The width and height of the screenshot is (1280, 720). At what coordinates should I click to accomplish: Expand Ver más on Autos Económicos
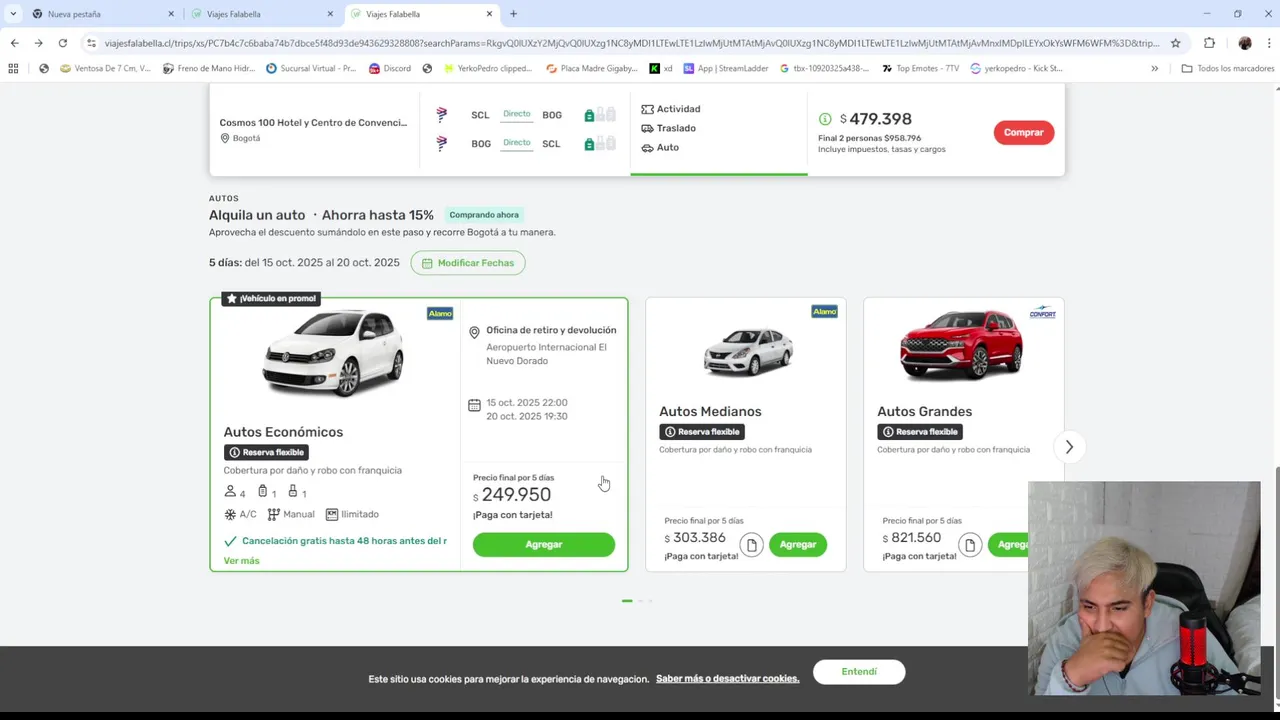241,561
